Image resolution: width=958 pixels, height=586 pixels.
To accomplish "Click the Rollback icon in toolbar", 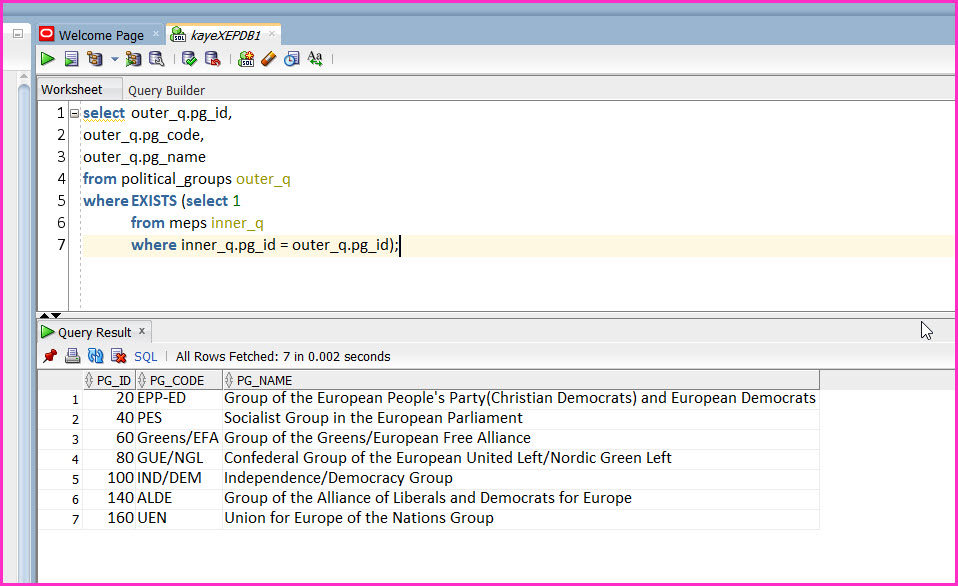I will point(212,59).
